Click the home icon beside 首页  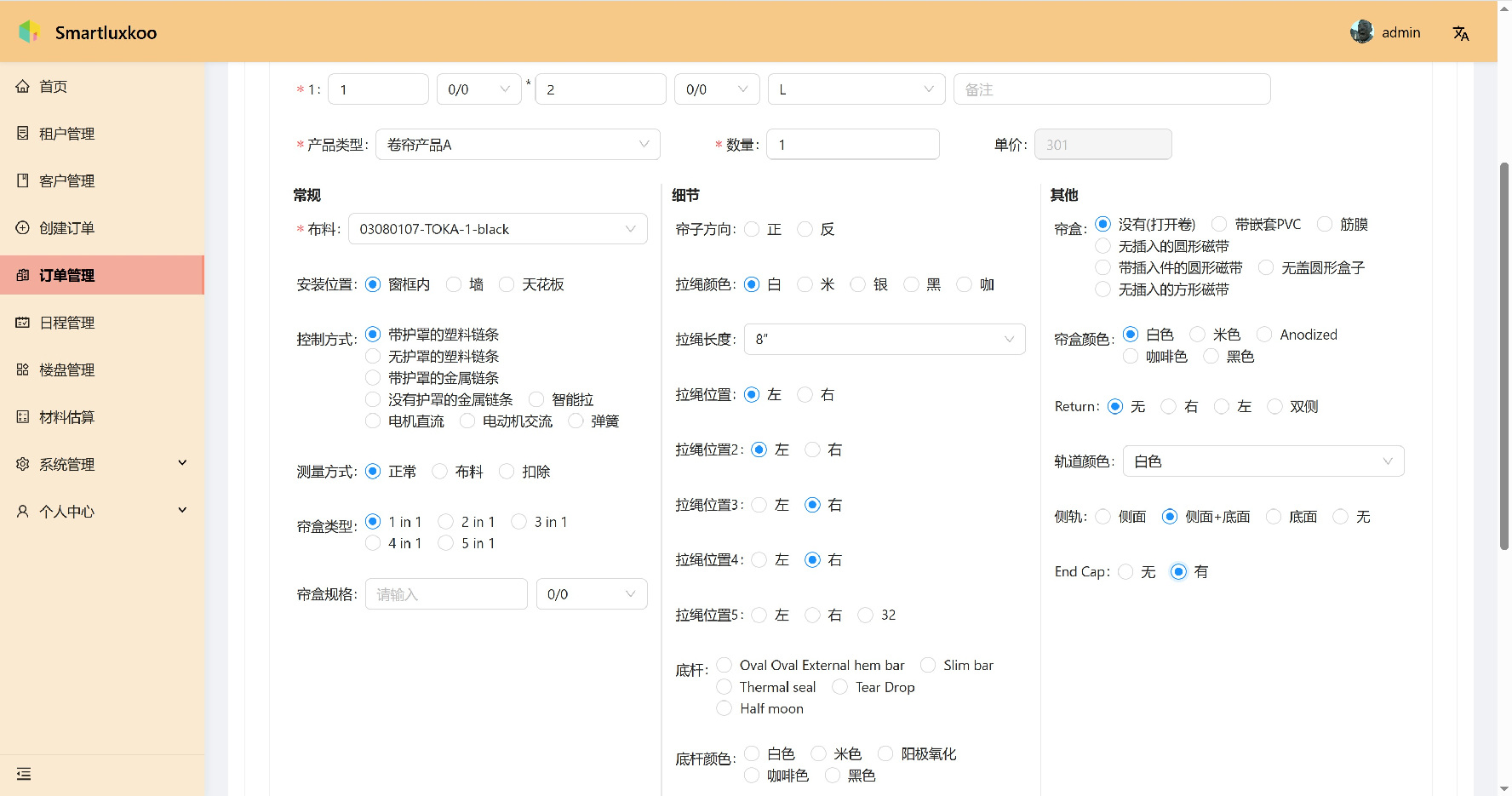(23, 87)
